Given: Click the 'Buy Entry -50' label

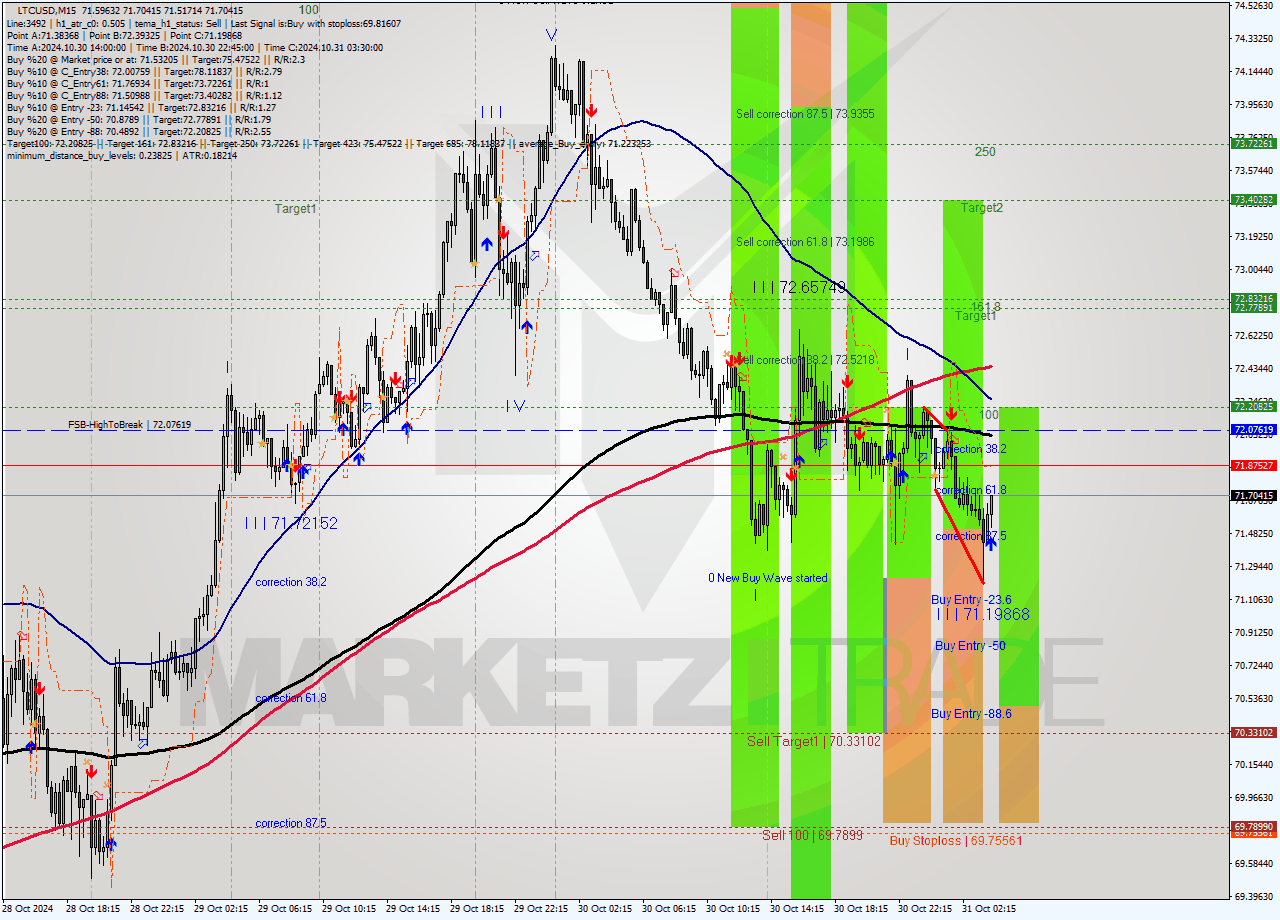Looking at the screenshot, I should click(970, 646).
